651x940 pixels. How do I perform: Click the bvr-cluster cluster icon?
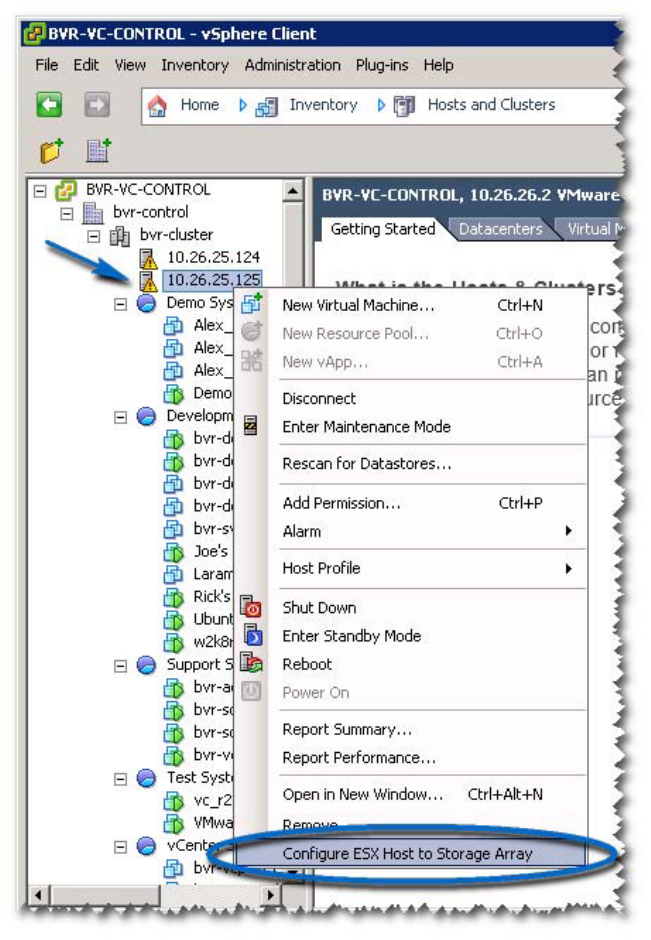tap(119, 236)
